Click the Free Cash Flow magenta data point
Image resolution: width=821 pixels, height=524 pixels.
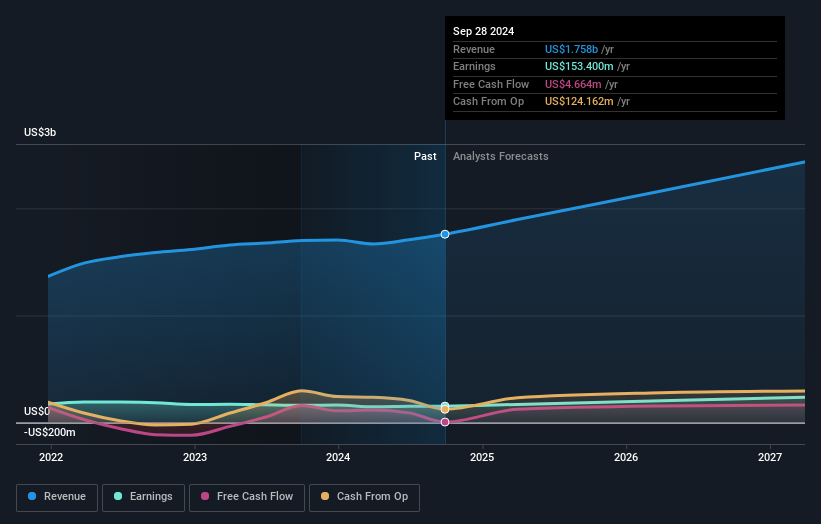pyautogui.click(x=445, y=422)
